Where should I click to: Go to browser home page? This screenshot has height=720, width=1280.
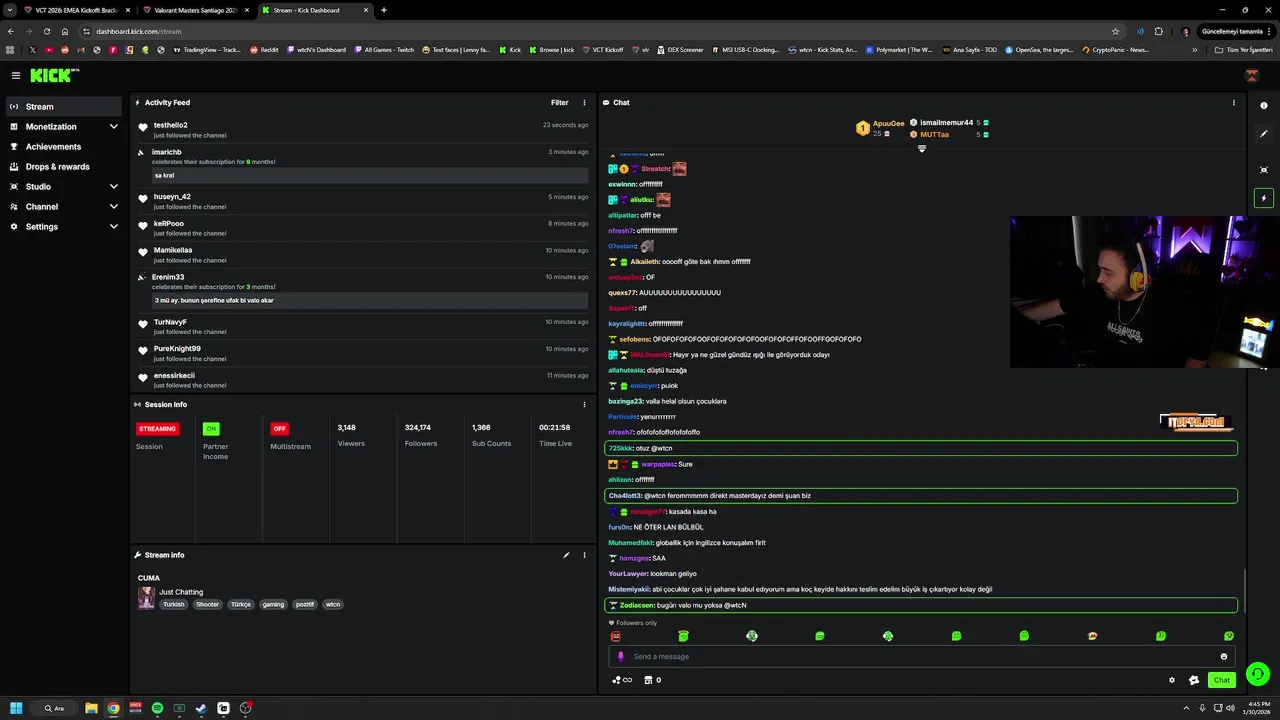(65, 31)
